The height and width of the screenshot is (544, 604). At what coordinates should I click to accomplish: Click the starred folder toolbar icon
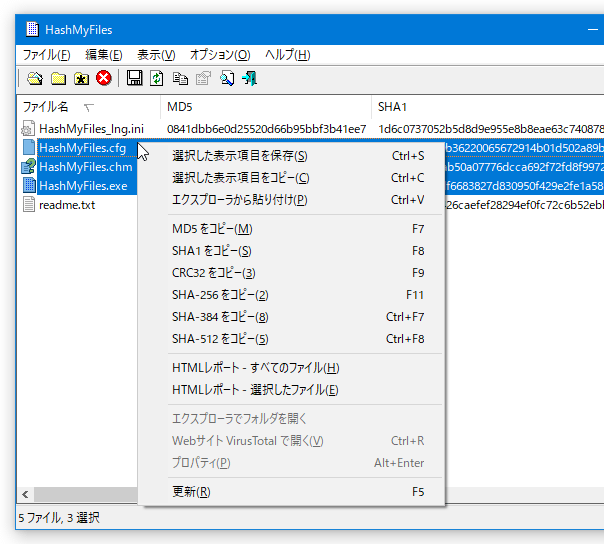pos(81,79)
